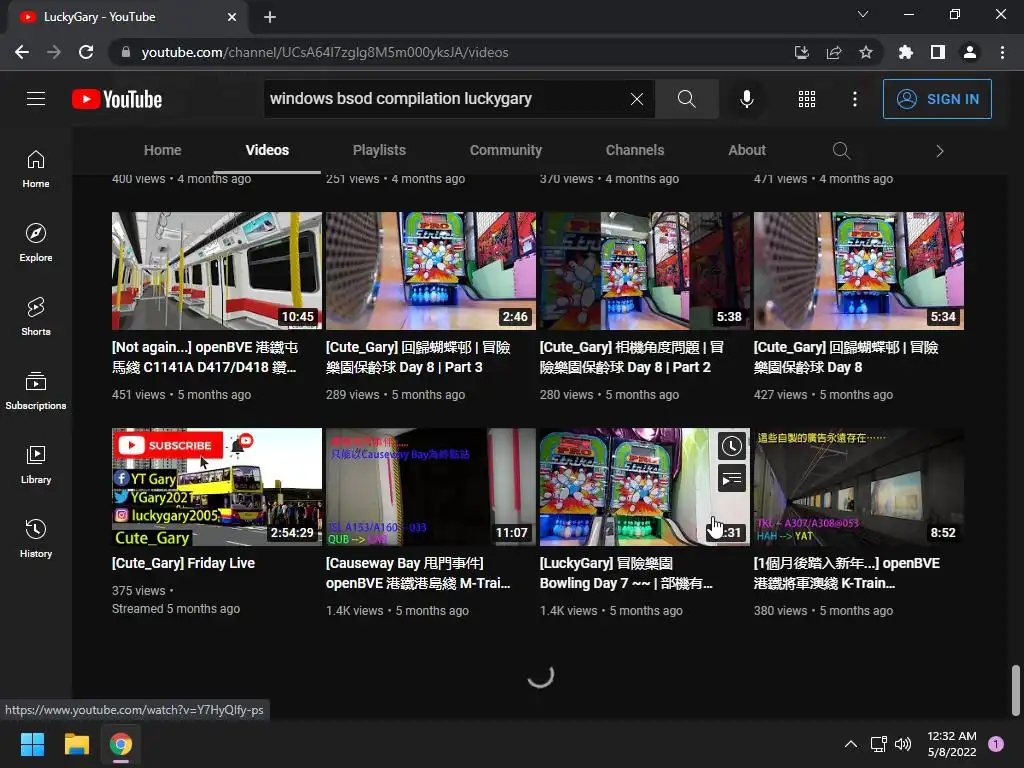Show hidden system tray icons
This screenshot has height=768, width=1024.
coord(851,744)
